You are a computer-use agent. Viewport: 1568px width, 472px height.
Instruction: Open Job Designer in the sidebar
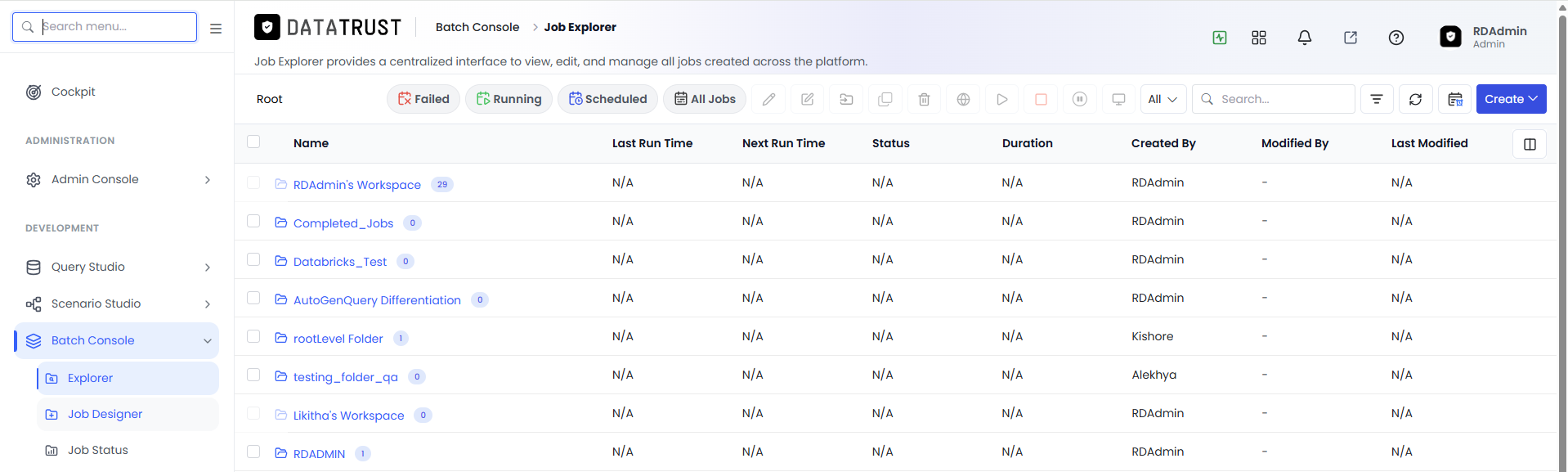coord(105,414)
